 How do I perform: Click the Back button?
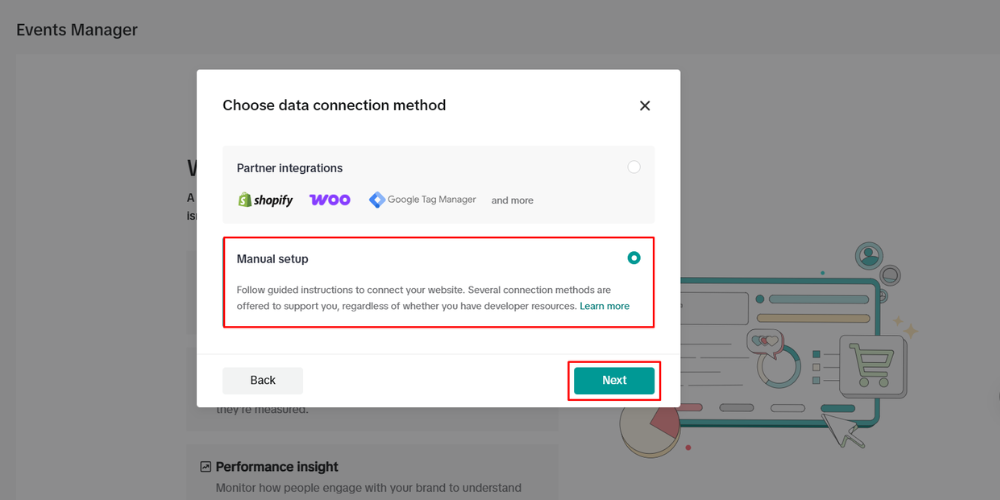[x=263, y=380]
